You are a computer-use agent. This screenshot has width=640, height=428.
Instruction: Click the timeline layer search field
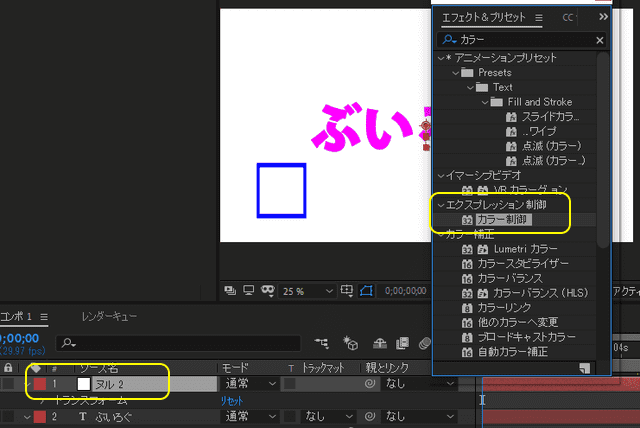178,343
